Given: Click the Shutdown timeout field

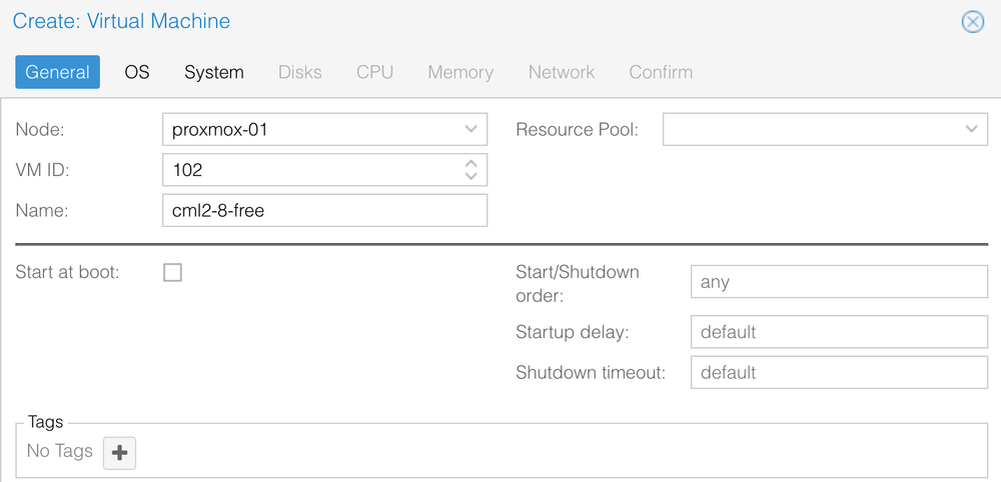Looking at the screenshot, I should [x=838, y=372].
